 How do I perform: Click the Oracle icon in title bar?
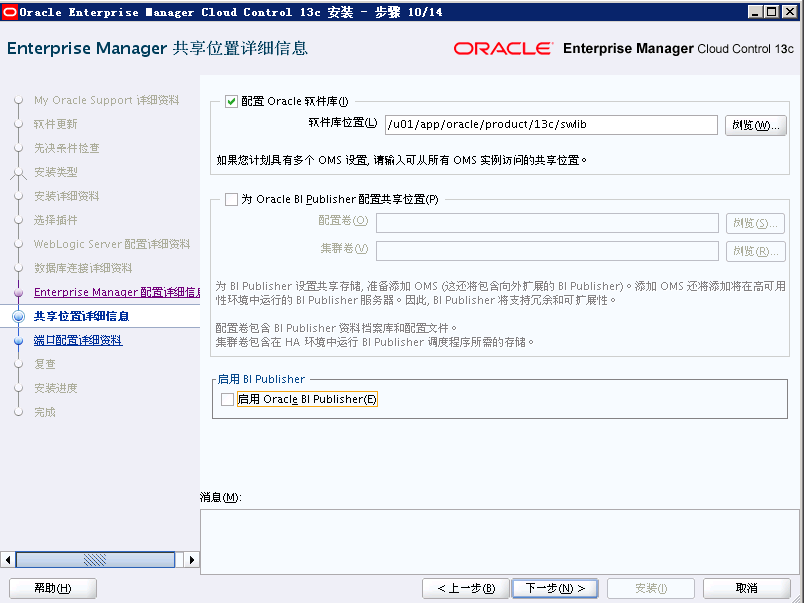[9, 12]
